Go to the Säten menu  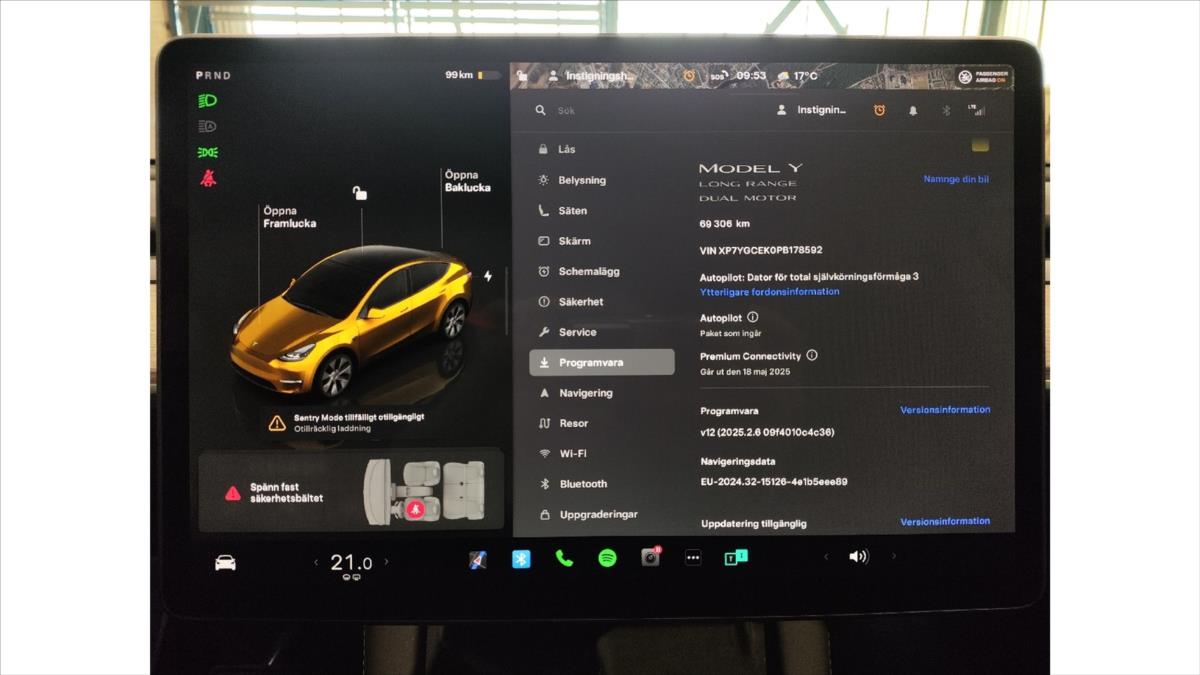click(x=602, y=211)
